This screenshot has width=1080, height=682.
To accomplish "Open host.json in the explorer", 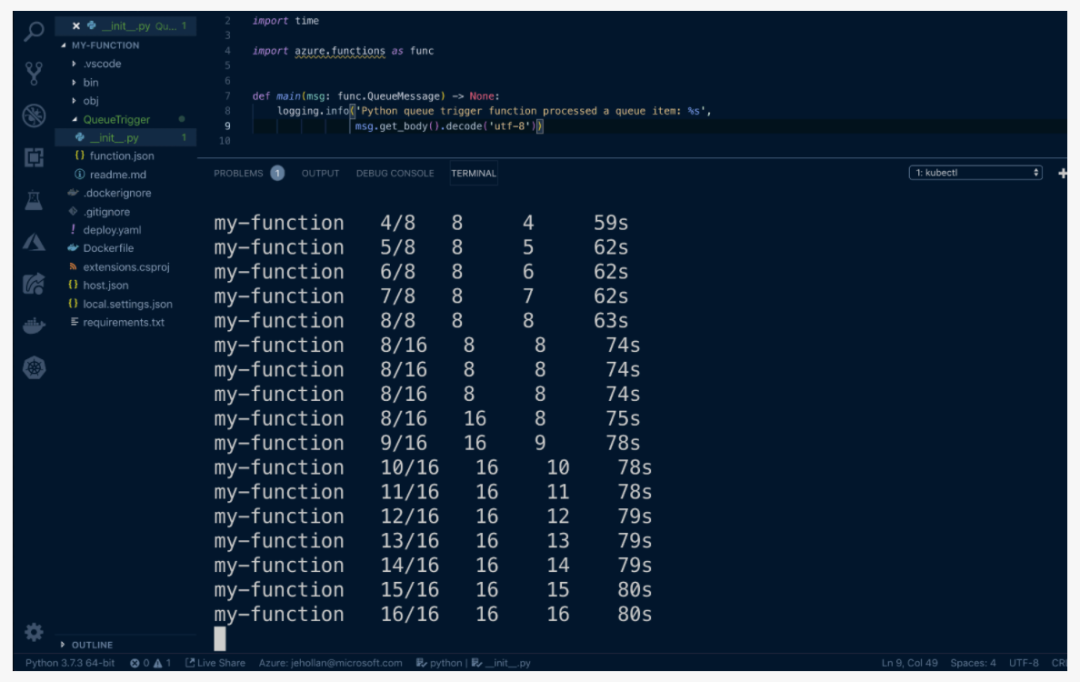I will 105,285.
